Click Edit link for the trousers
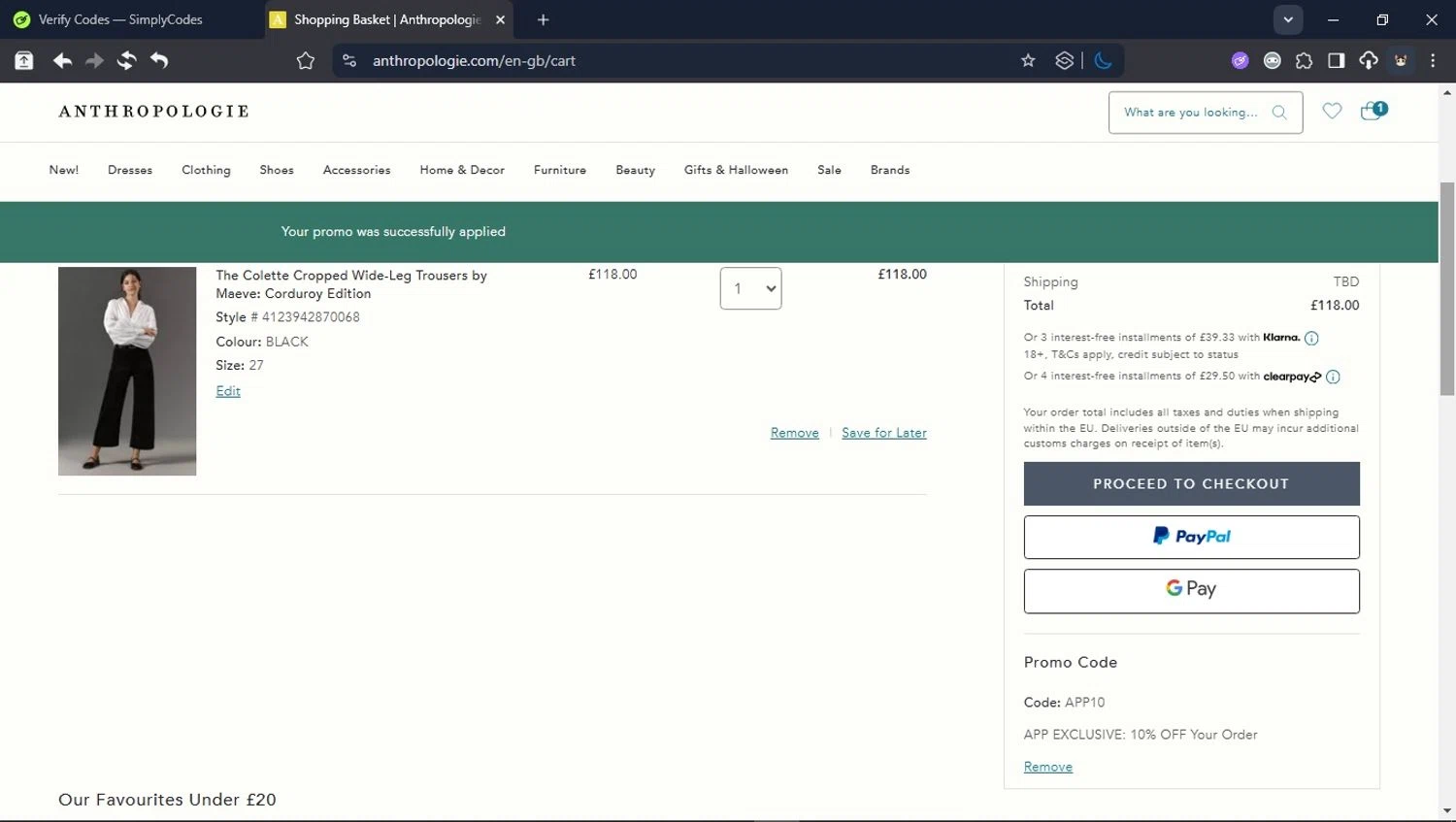The height and width of the screenshot is (822, 1456). [228, 391]
